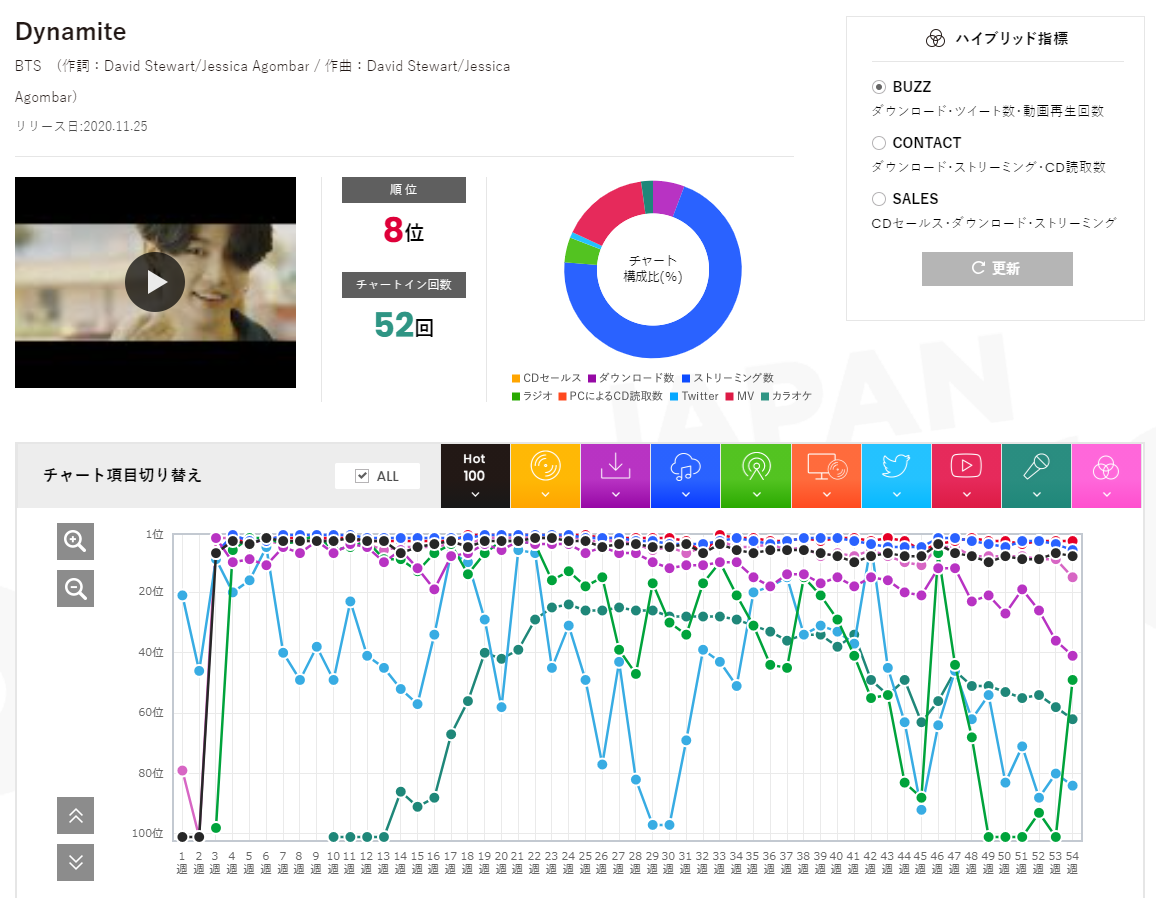The height and width of the screenshot is (898, 1156).
Task: Toggle the MV video play icon tab
Action: pyautogui.click(x=967, y=476)
